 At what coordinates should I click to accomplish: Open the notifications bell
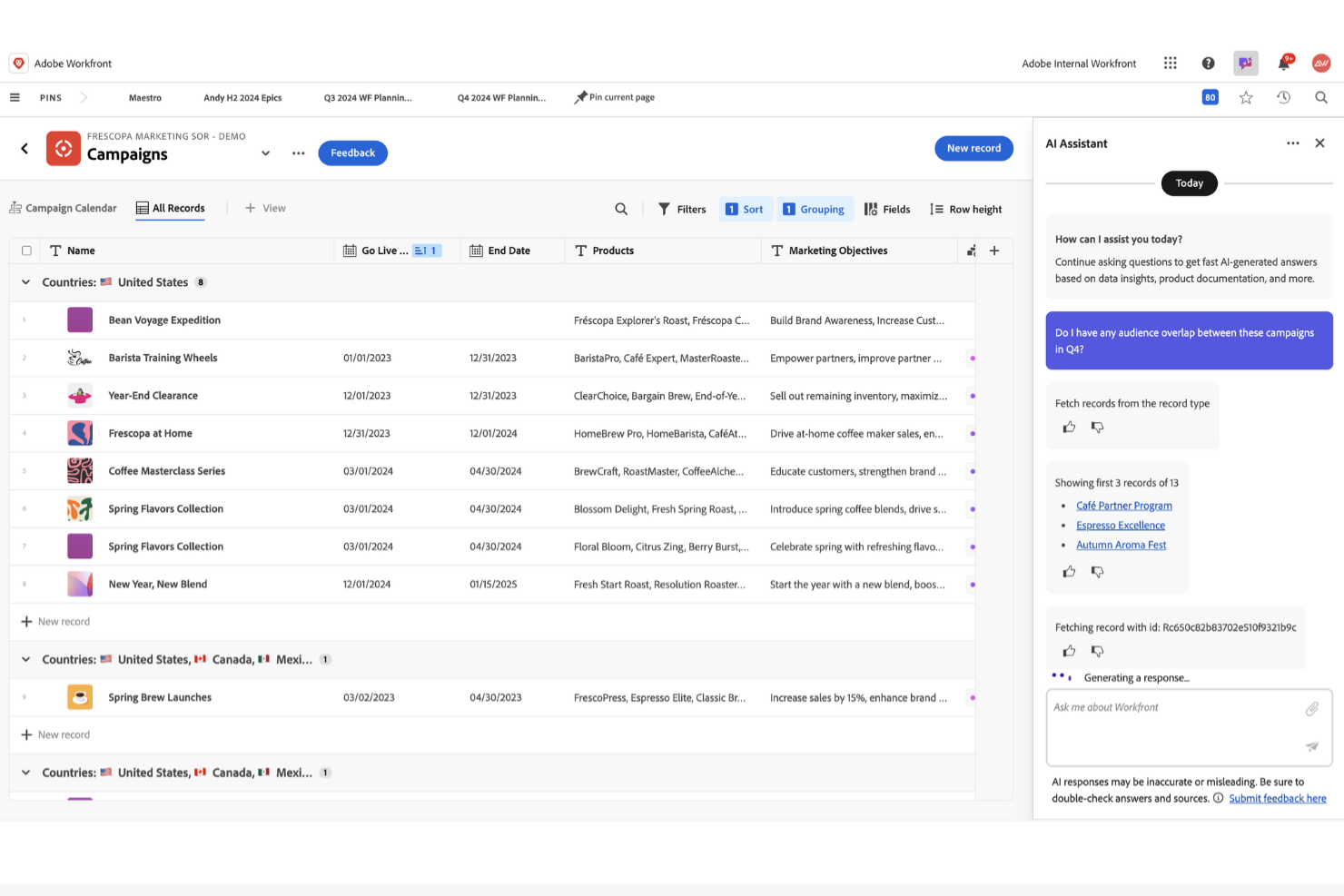tap(1284, 64)
